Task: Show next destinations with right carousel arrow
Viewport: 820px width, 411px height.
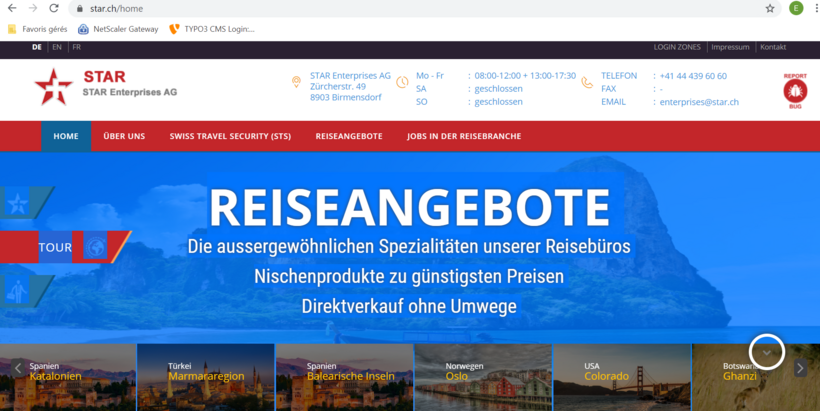Action: coord(800,368)
